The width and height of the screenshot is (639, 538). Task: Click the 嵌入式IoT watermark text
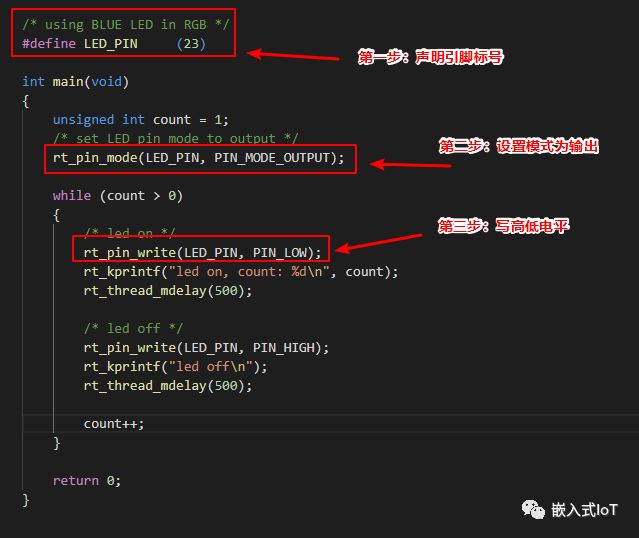click(585, 510)
